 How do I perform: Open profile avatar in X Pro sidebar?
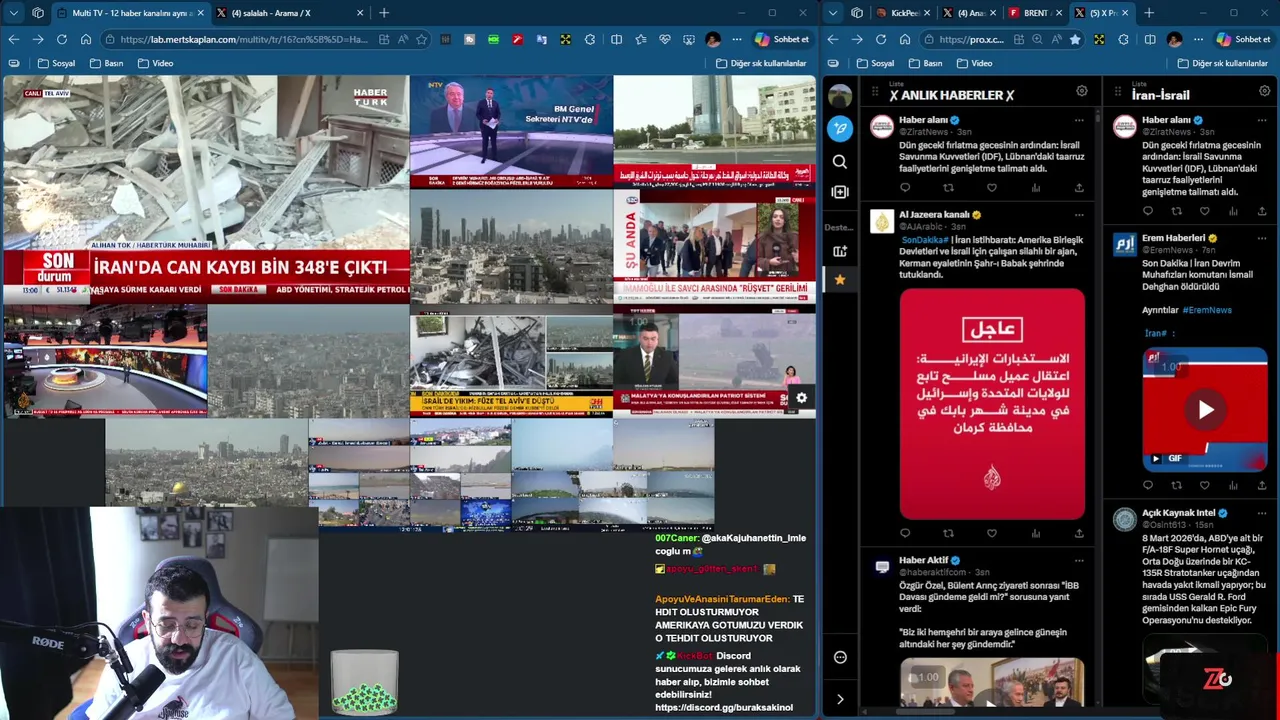[840, 96]
